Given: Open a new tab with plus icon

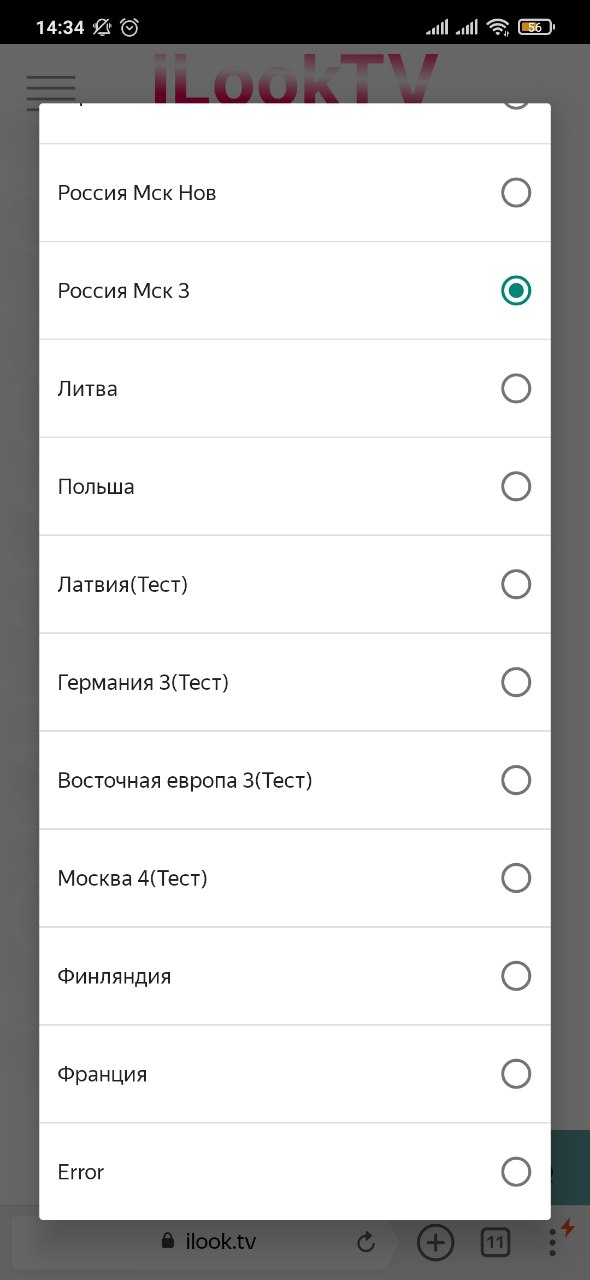Looking at the screenshot, I should point(435,1243).
